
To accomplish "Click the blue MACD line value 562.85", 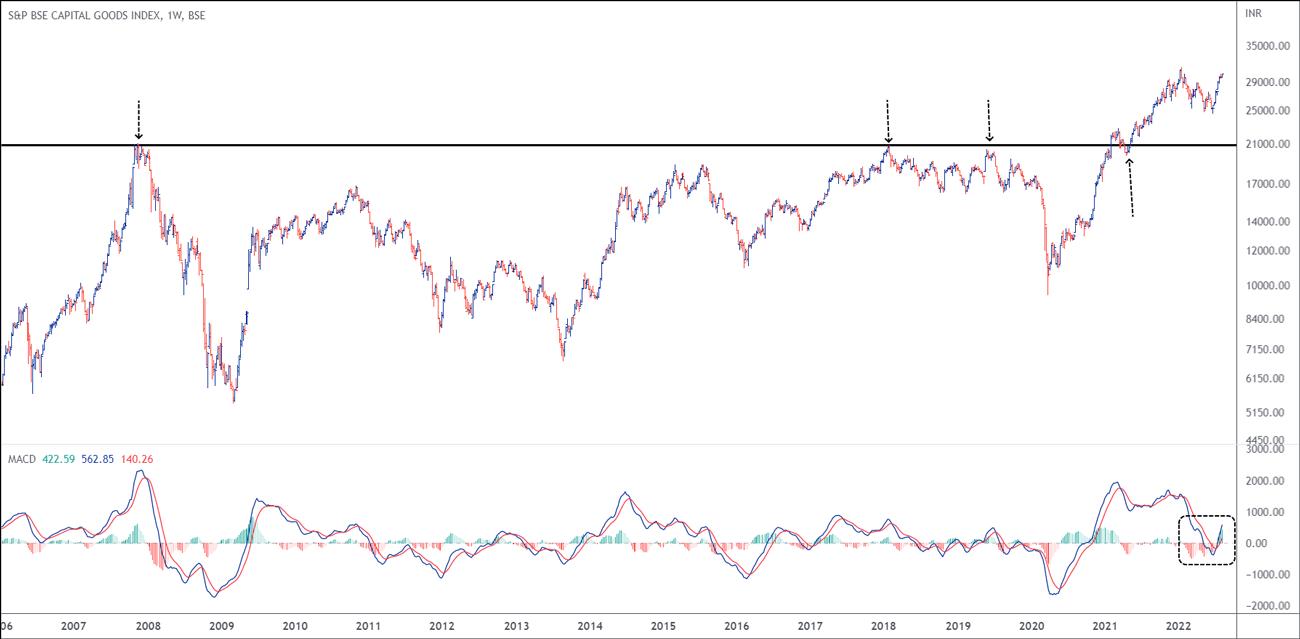I will 98,459.
